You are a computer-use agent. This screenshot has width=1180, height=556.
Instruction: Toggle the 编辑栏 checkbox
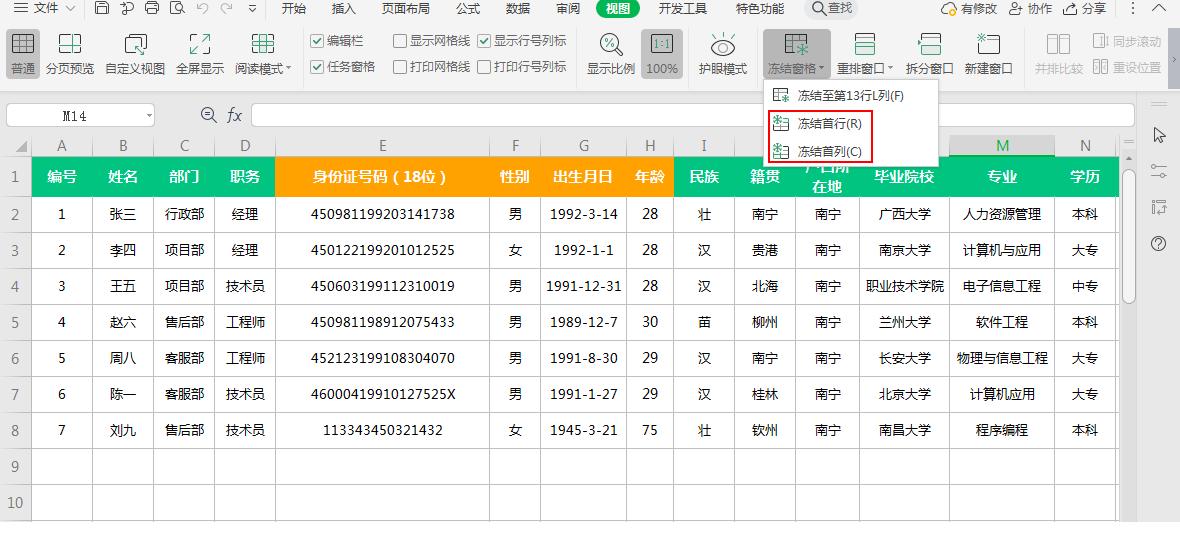tap(318, 41)
